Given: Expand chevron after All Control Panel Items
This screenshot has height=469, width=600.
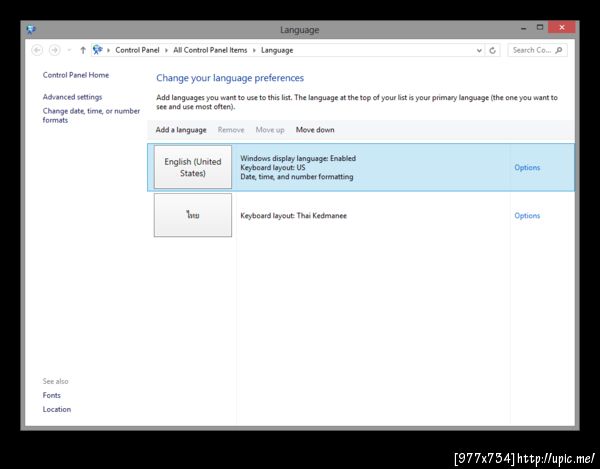Looking at the screenshot, I should click(254, 50).
